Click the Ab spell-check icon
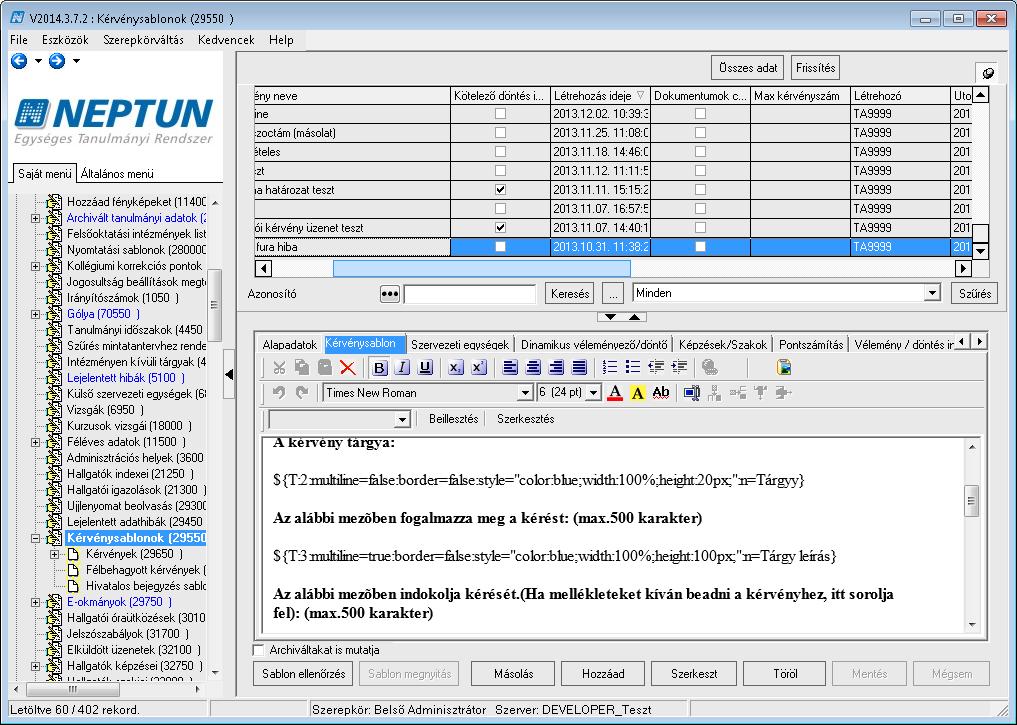This screenshot has height=725, width=1017. pyautogui.click(x=661, y=392)
